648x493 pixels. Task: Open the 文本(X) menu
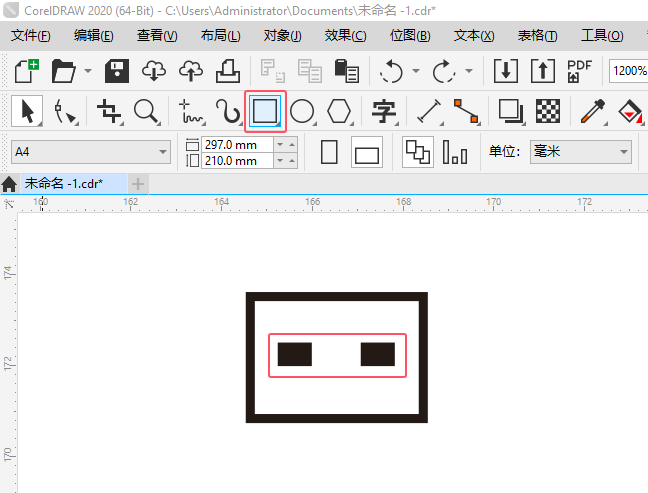[474, 36]
